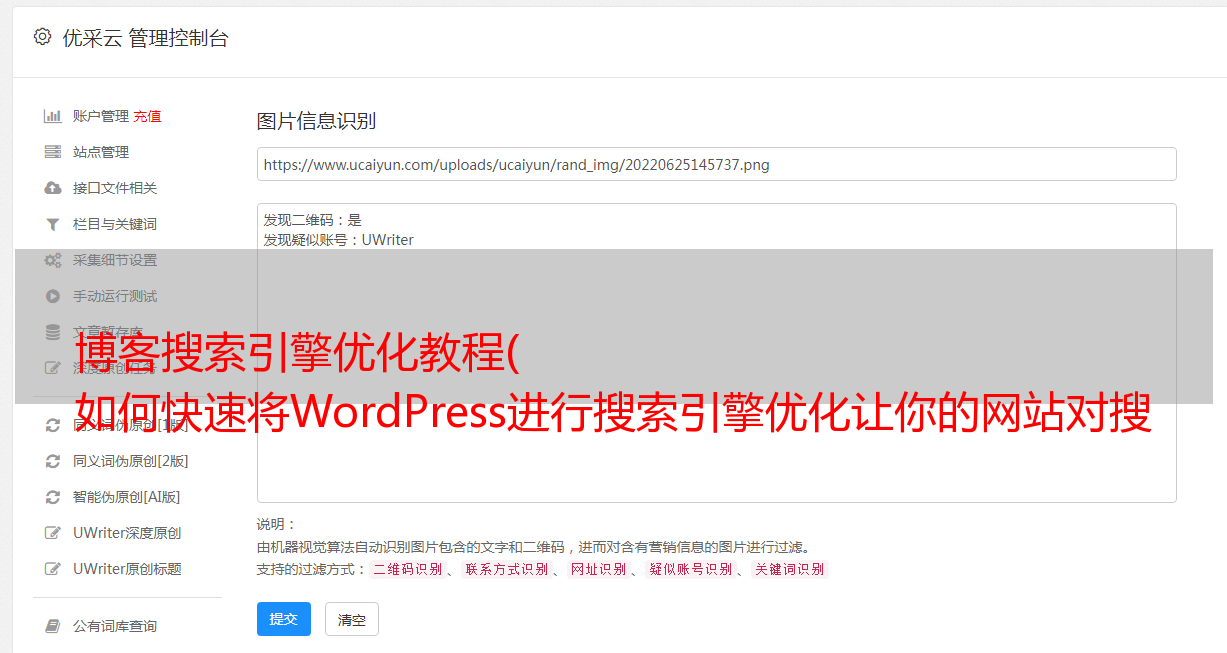Screen dimensions: 1227x653
Task: Click the refresh icon for 智能伪原创[AI版]
Action: click(x=53, y=497)
